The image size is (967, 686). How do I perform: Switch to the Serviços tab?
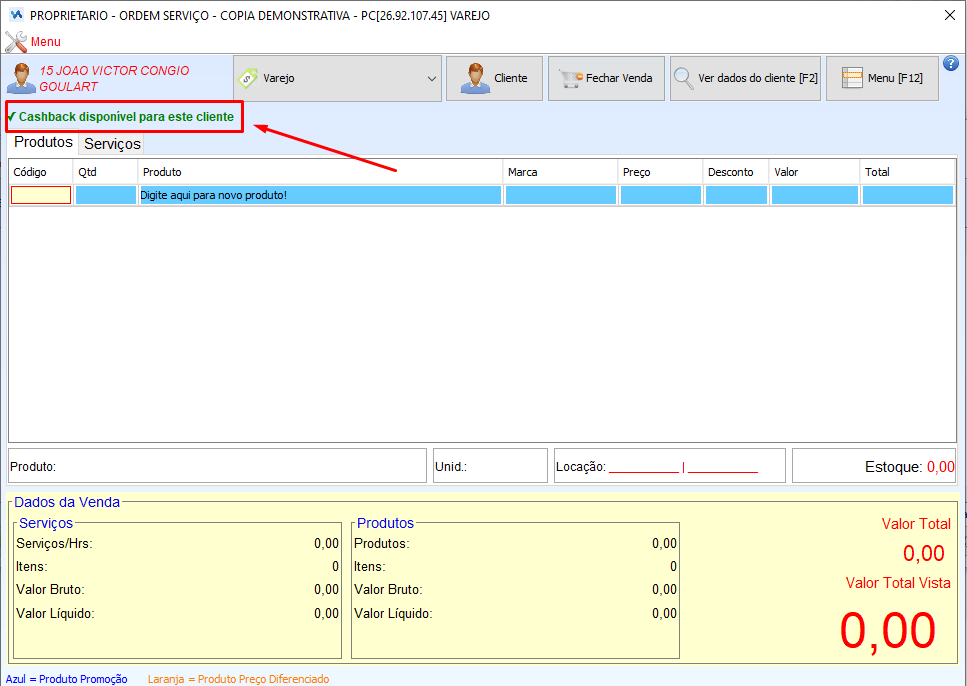(x=112, y=144)
